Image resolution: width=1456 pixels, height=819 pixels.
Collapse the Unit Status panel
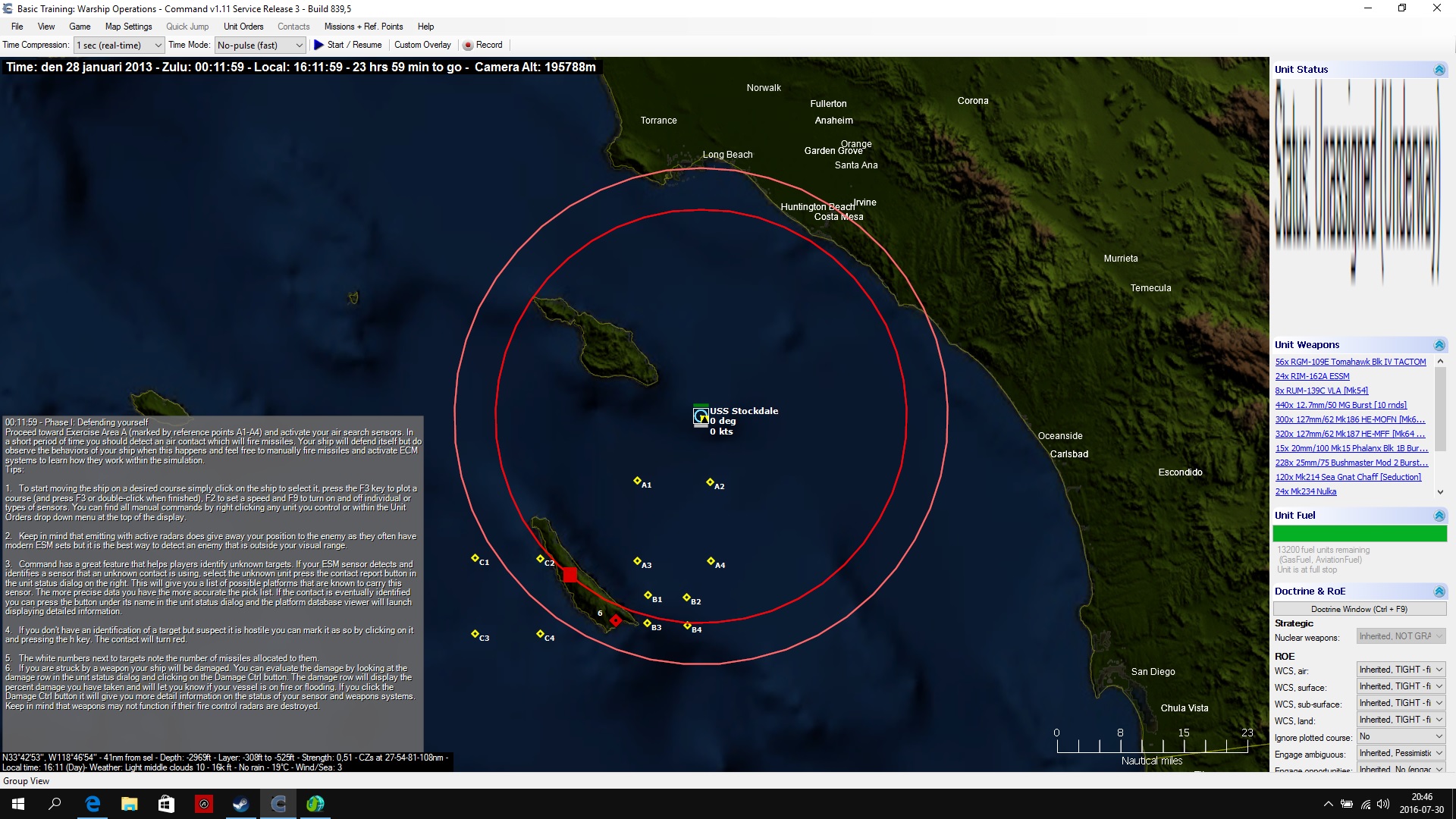coord(1439,70)
